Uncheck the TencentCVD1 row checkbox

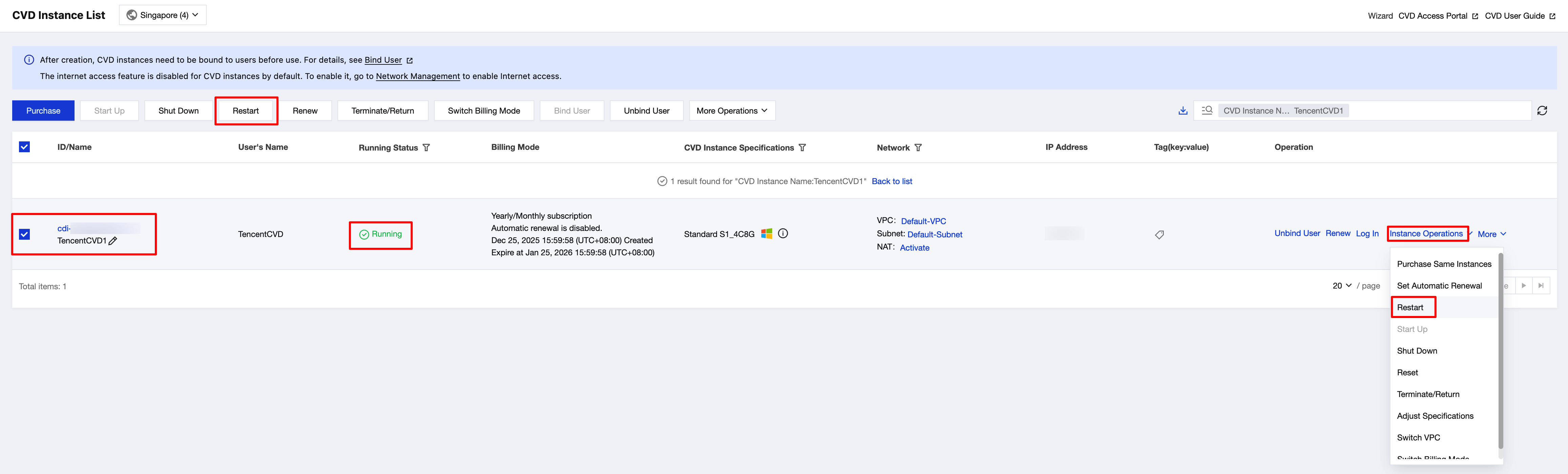coord(24,234)
